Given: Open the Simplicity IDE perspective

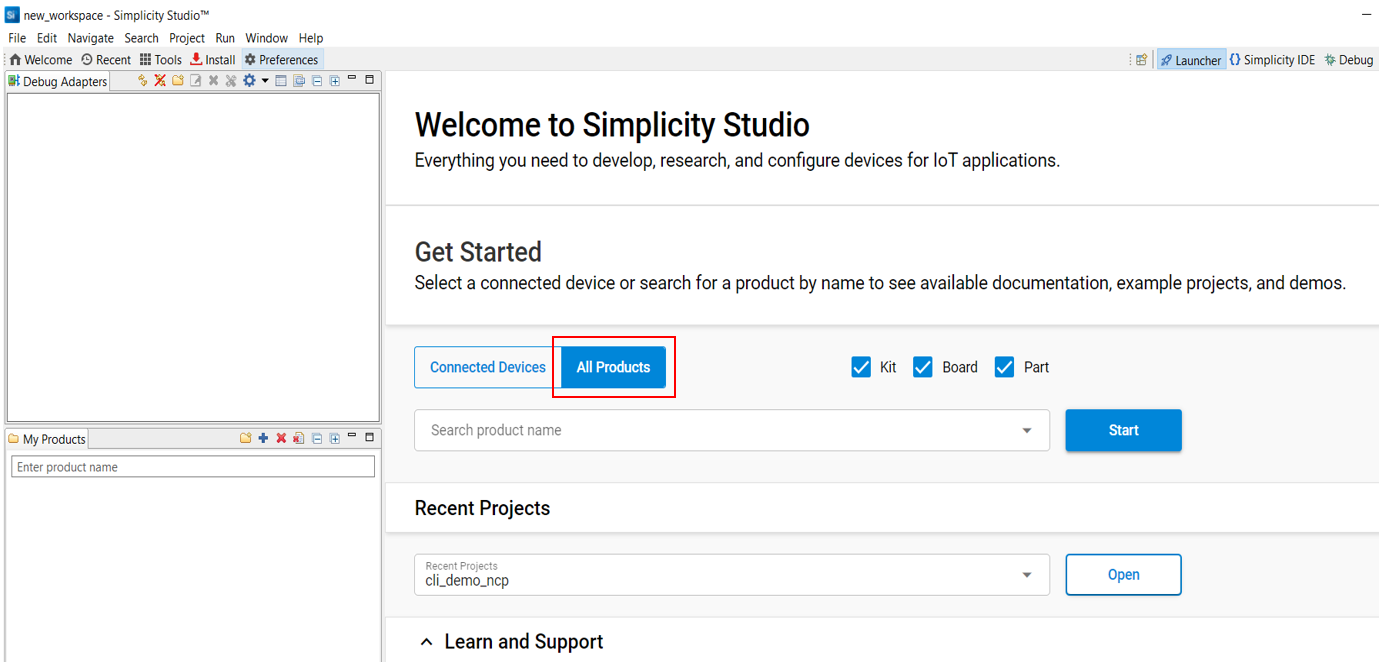Looking at the screenshot, I should click(x=1272, y=60).
